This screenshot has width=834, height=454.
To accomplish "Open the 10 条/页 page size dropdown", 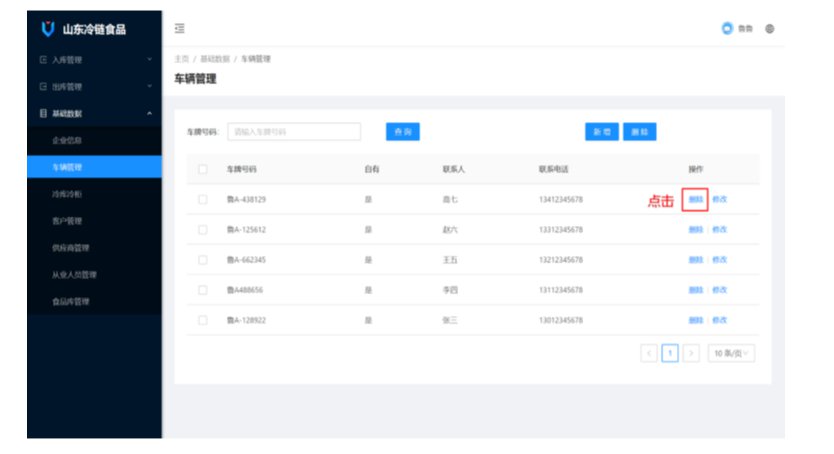I will [731, 353].
